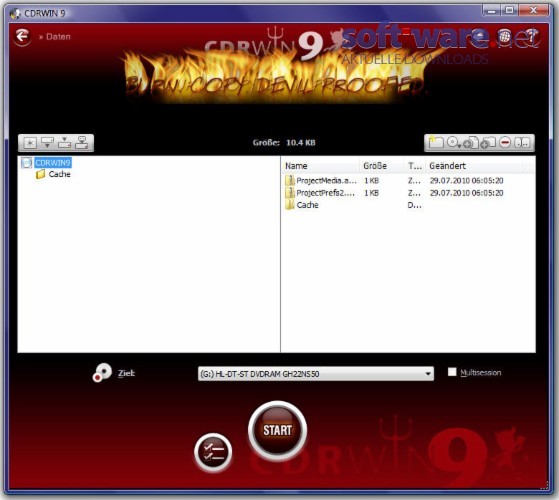Open the Ziel target drive dropdown
The width and height of the screenshot is (559, 500).
316,374
